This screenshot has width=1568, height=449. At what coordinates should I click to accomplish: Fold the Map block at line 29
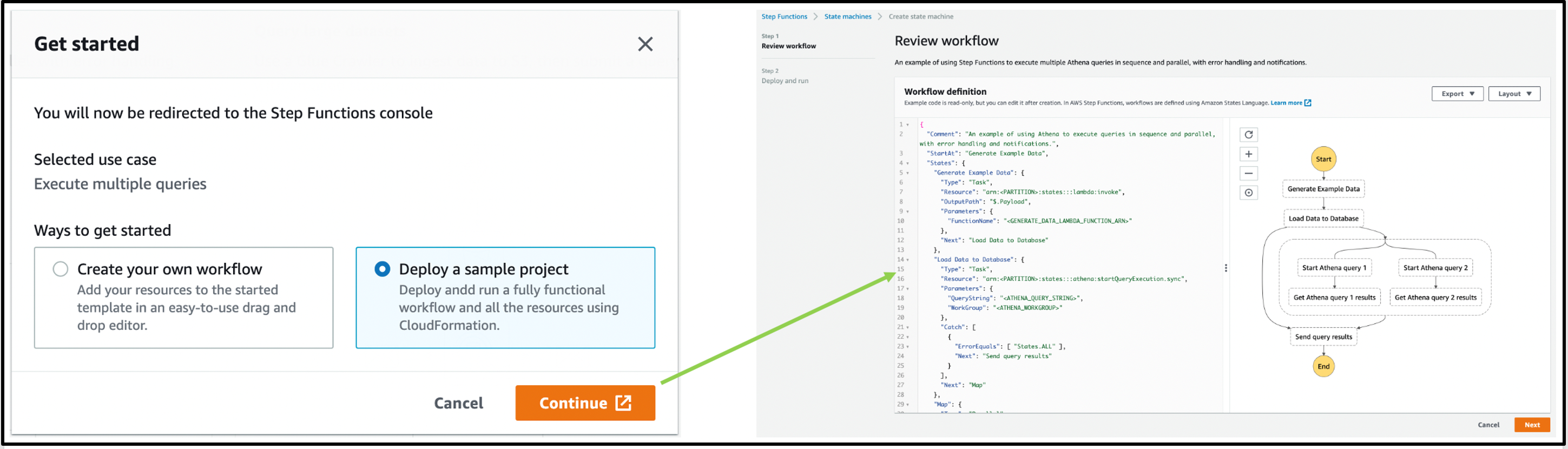(907, 405)
